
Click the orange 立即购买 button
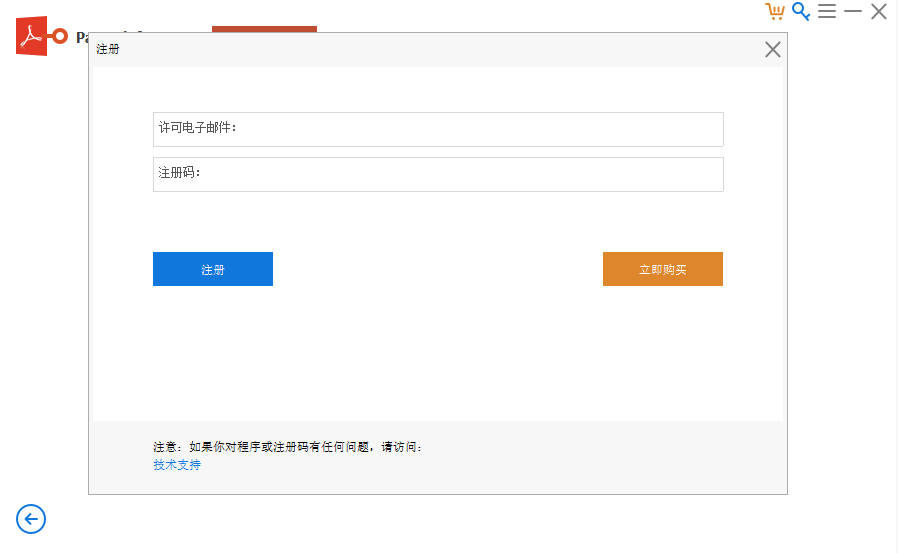[663, 269]
